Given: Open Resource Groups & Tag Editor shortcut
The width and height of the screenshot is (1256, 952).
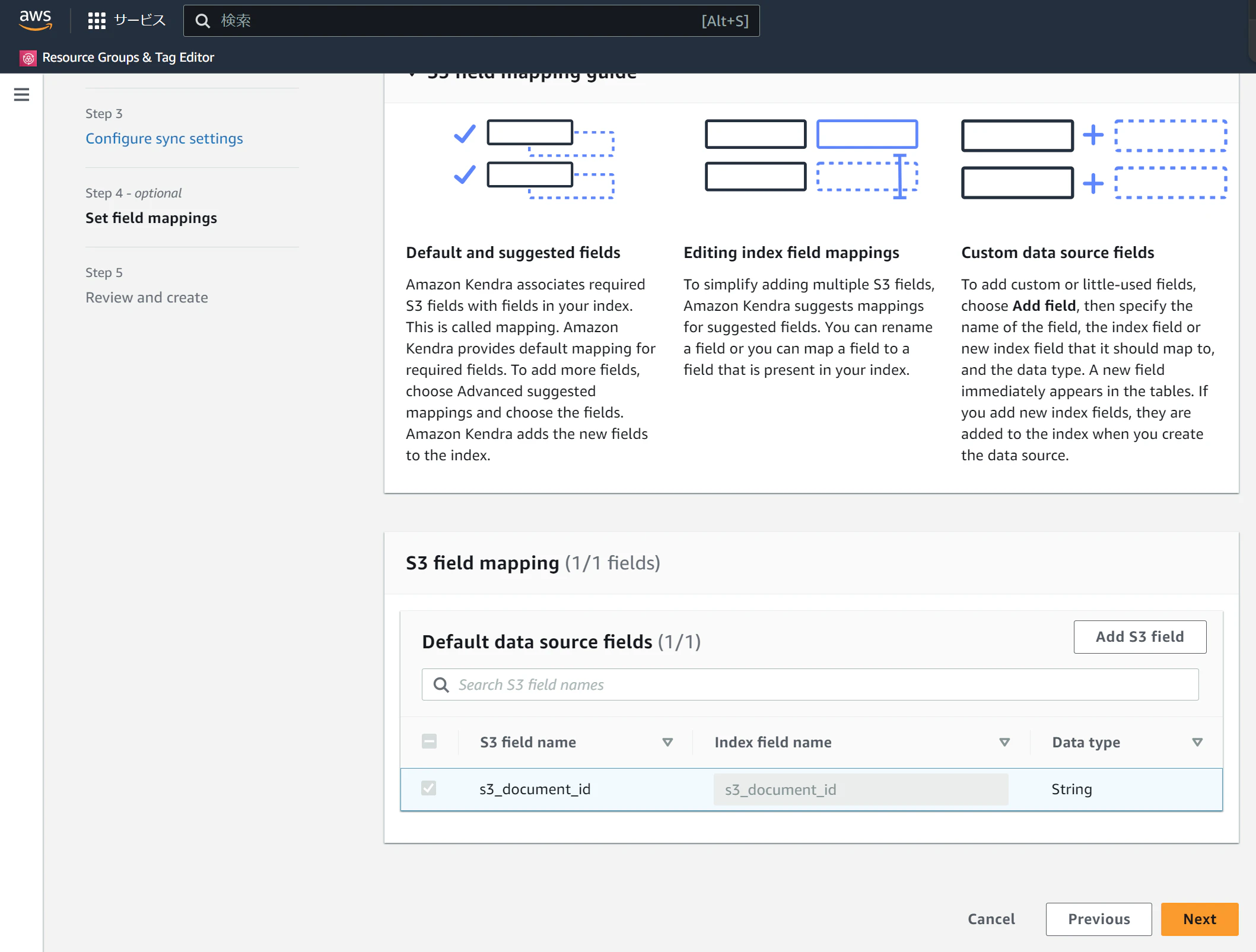Looking at the screenshot, I should (x=128, y=58).
